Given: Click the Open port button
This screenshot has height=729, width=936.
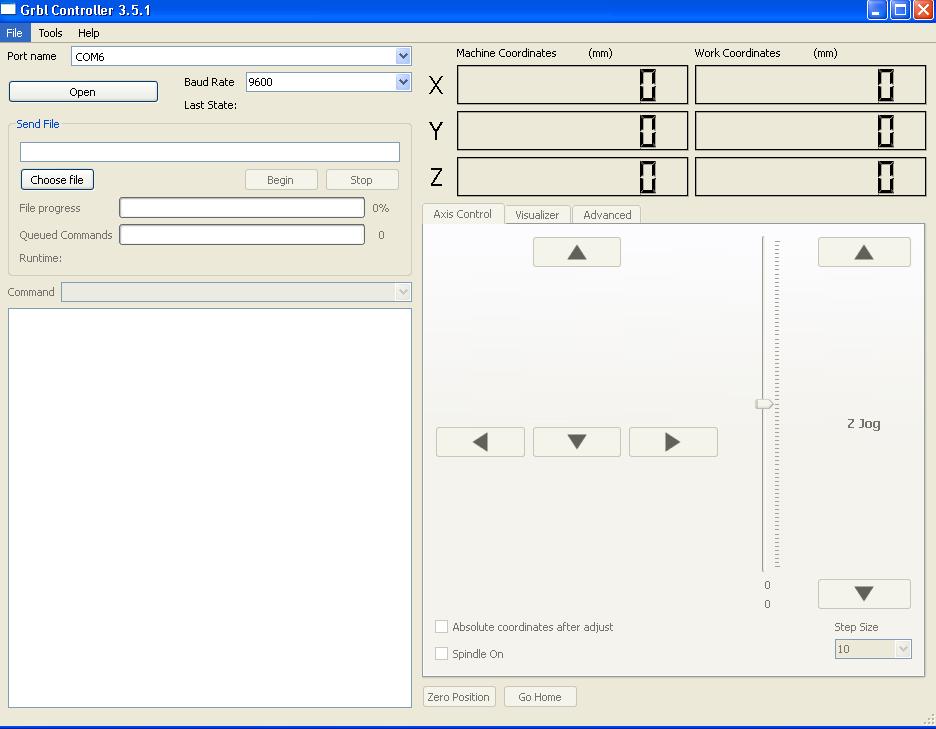Looking at the screenshot, I should (x=83, y=92).
